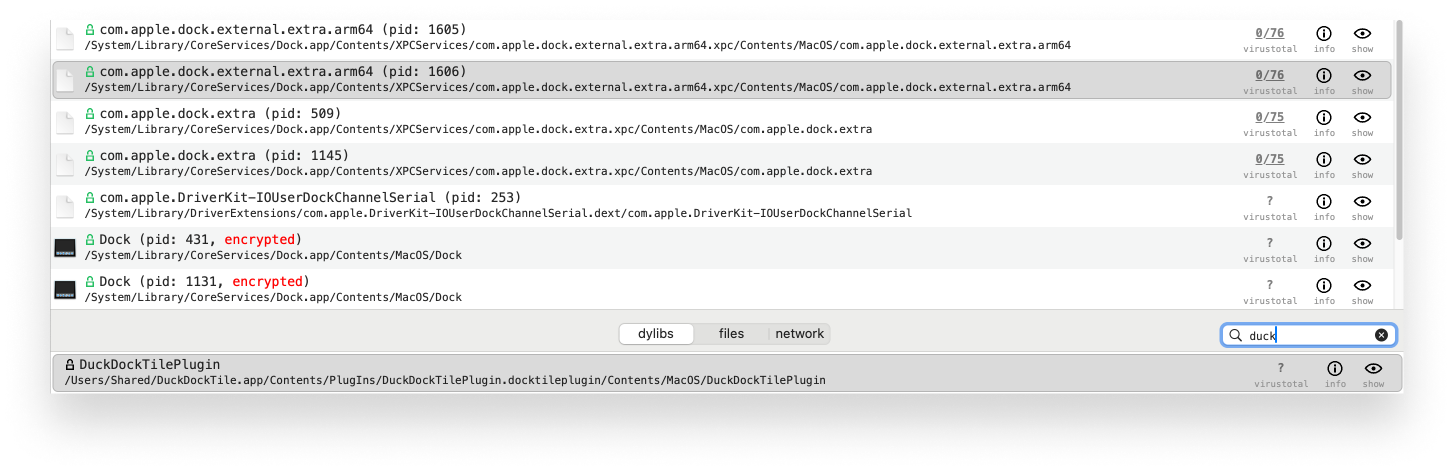The width and height of the screenshot is (1454, 474).
Task: Click the search magnifier icon
Action: pyautogui.click(x=1235, y=336)
